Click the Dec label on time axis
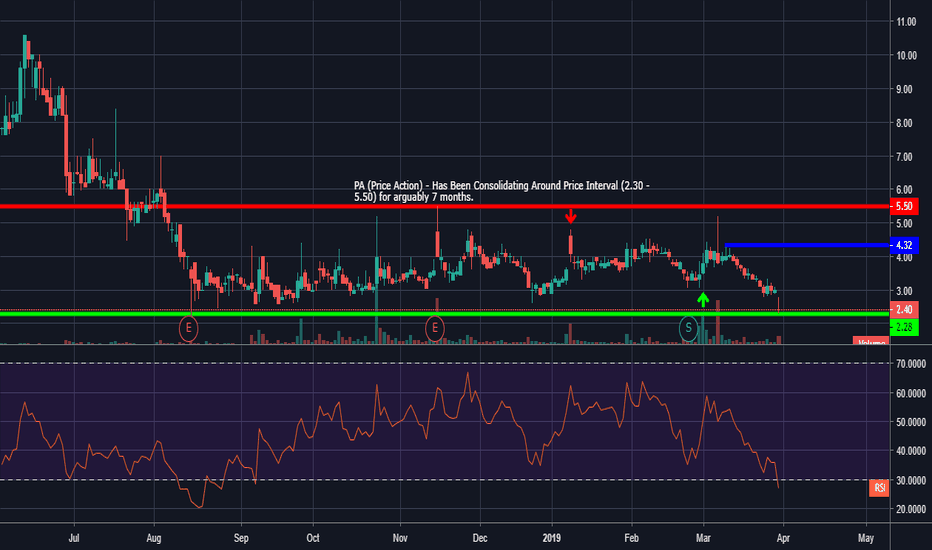 pos(480,538)
